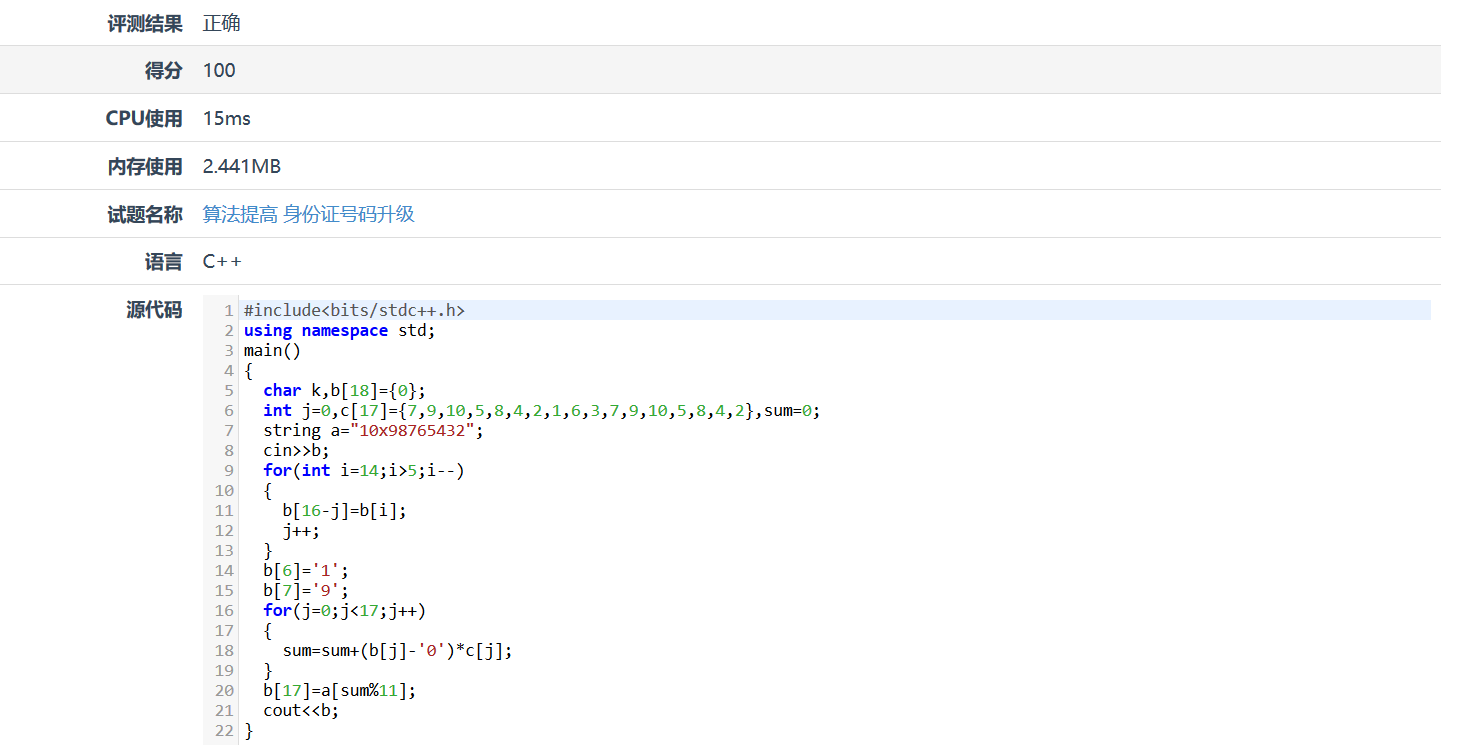Click the 评测结果 result value 正确
This screenshot has width=1481, height=746.
tap(221, 22)
